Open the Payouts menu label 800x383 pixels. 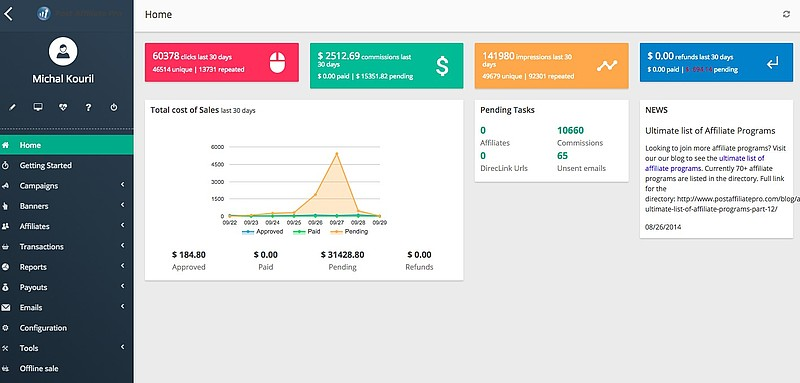coord(33,287)
